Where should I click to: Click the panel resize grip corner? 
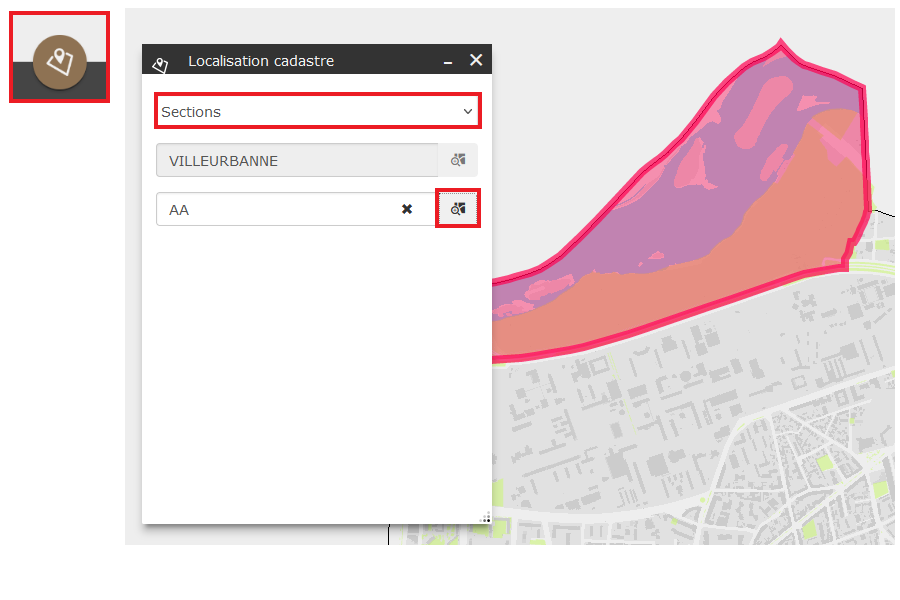(485, 517)
